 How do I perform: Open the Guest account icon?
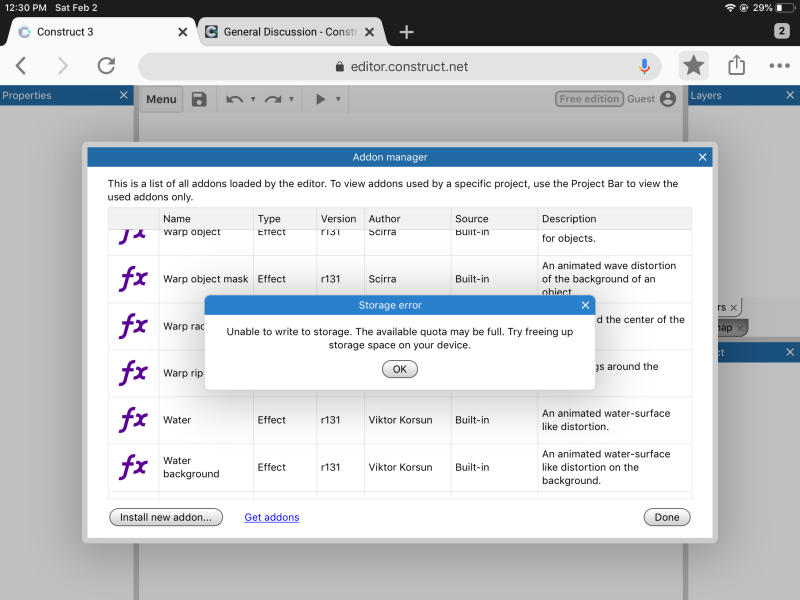point(667,99)
